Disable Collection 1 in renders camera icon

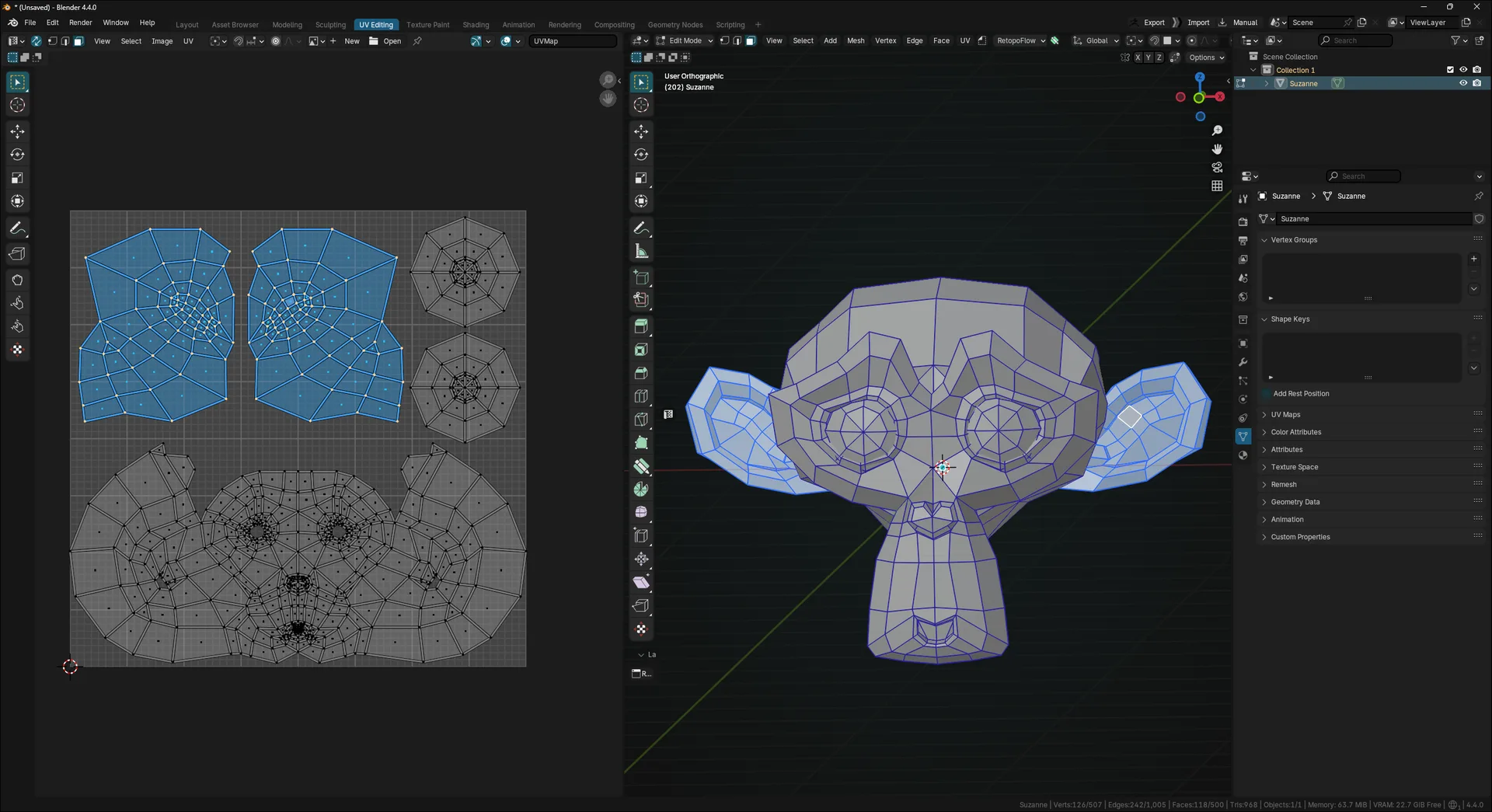click(1476, 70)
